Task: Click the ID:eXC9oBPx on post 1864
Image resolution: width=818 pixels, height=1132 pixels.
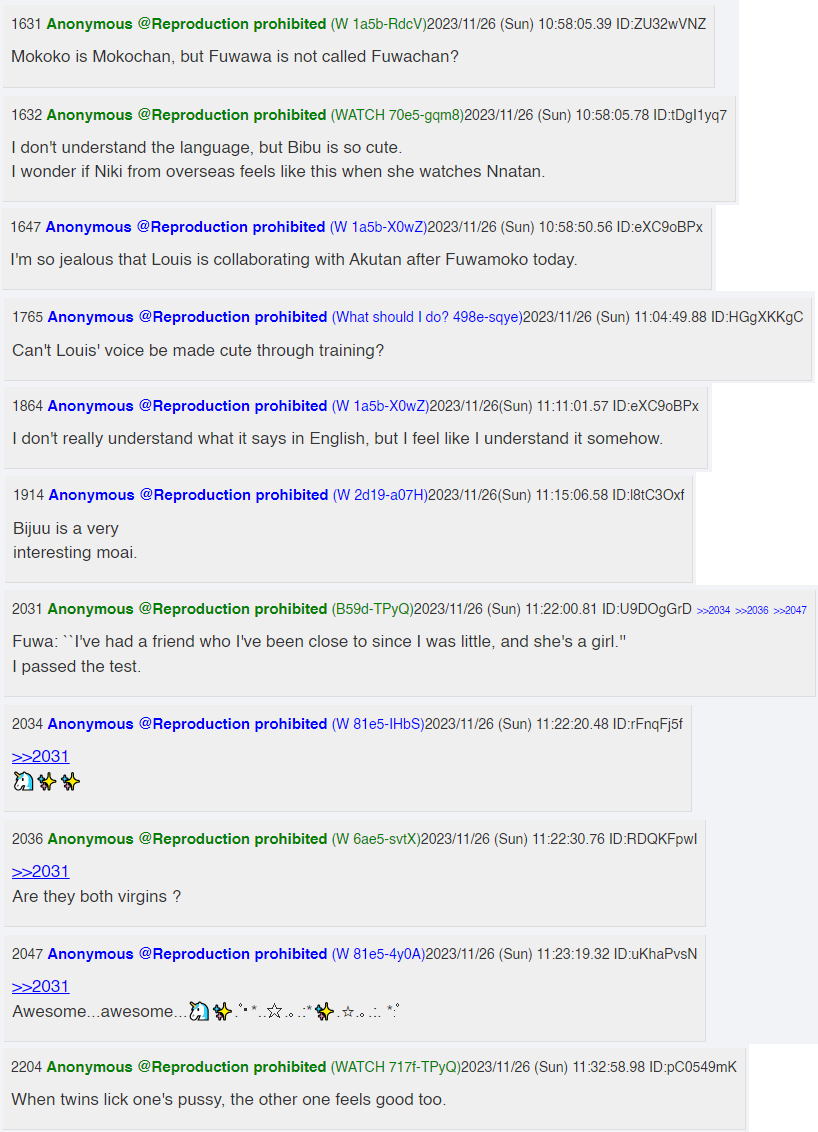Action: [655, 406]
